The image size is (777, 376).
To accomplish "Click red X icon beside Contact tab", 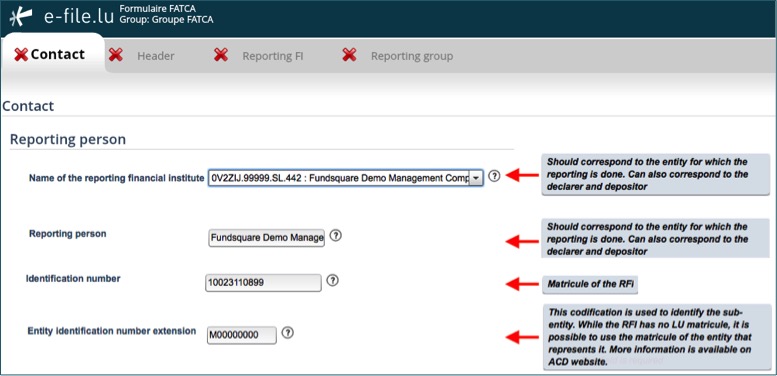I will click(21, 54).
